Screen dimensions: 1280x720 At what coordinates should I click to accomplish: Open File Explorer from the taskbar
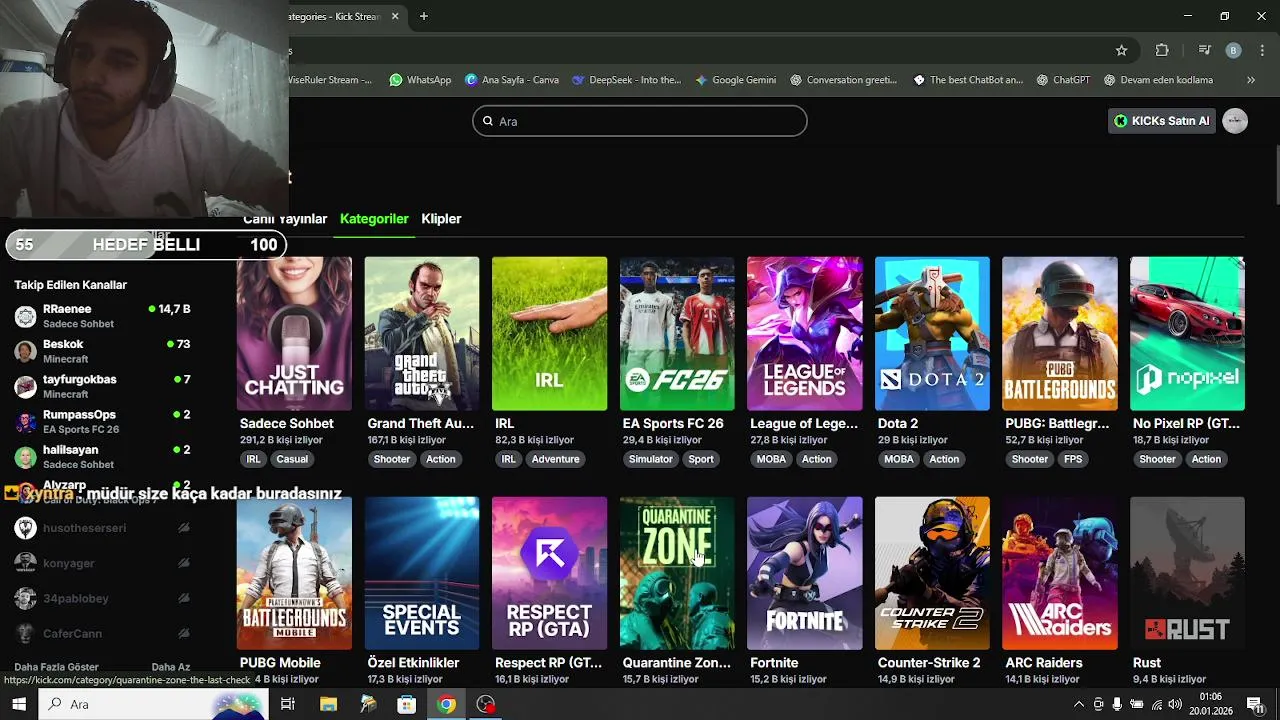tap(328, 705)
